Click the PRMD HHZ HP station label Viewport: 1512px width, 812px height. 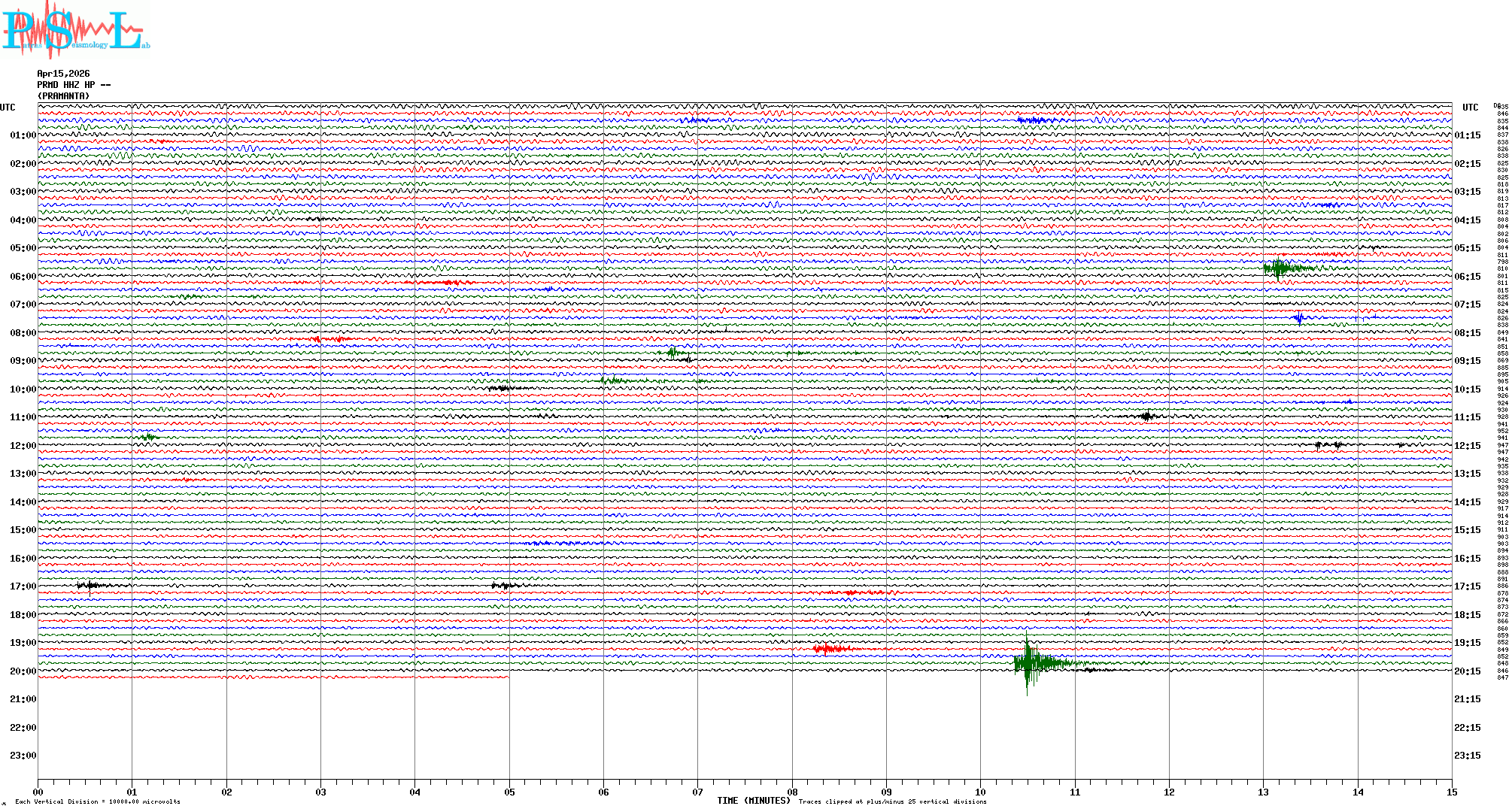click(x=73, y=85)
